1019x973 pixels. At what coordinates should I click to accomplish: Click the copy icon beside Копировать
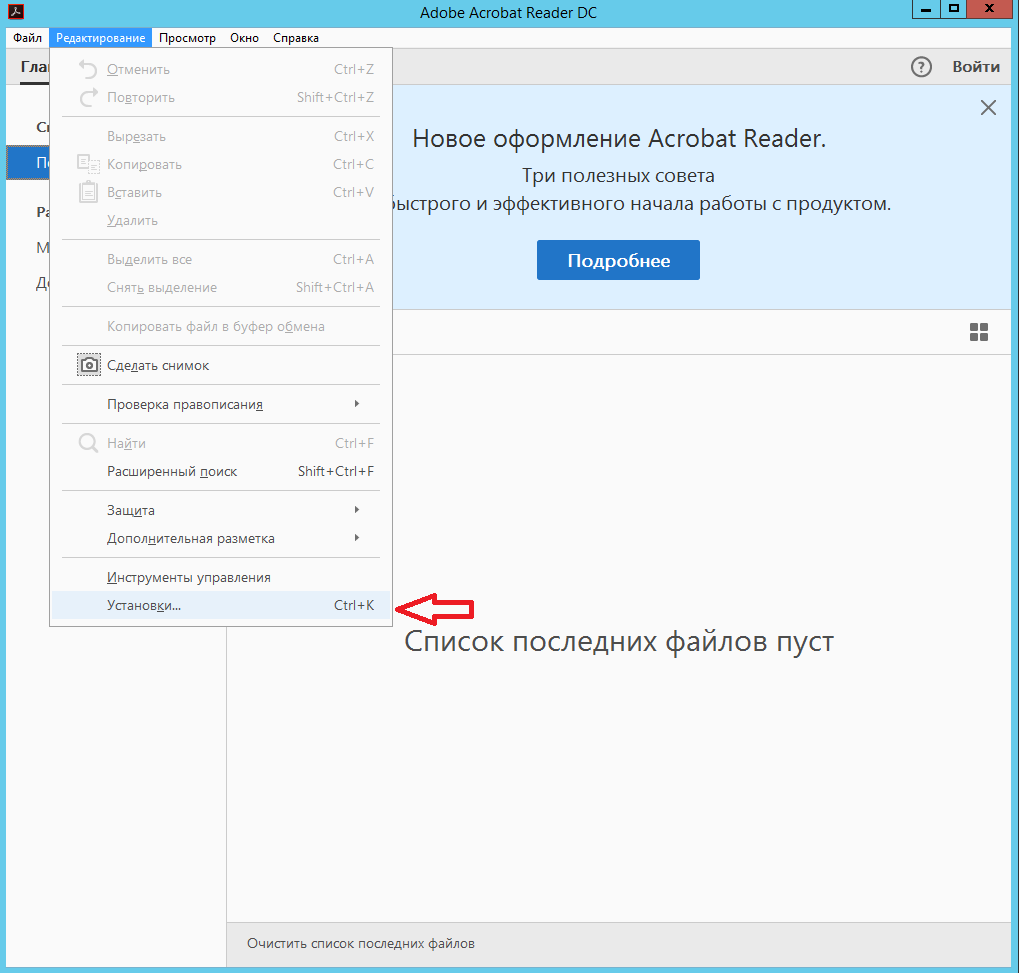coord(89,164)
